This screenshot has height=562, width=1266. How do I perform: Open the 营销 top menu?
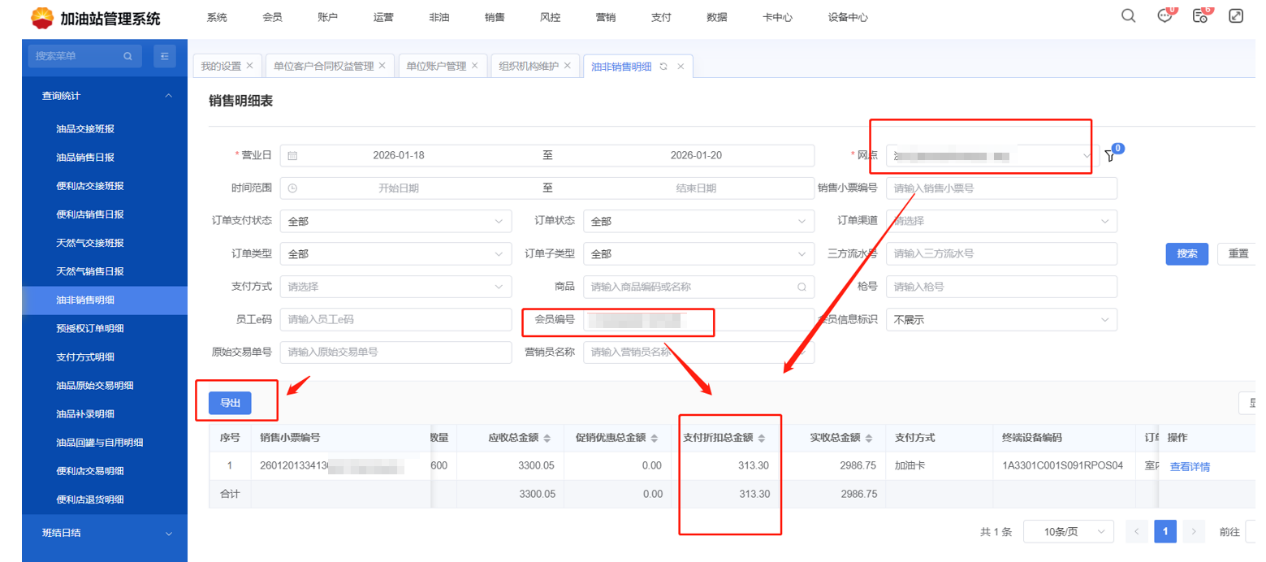[605, 17]
